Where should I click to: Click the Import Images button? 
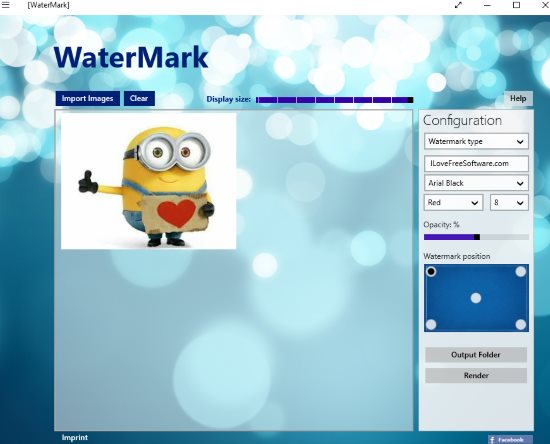click(88, 99)
